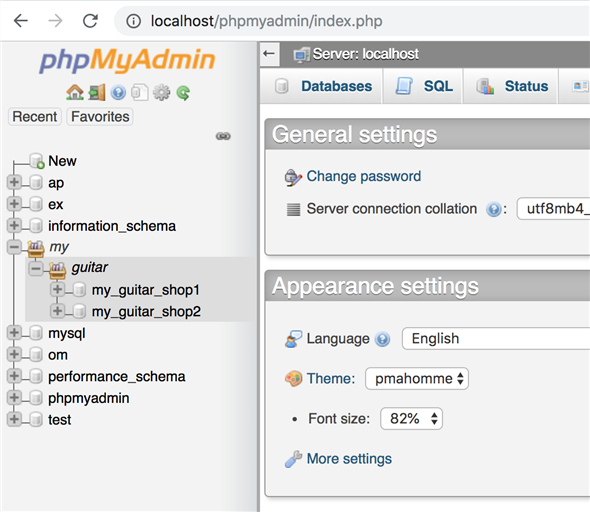Click the More settings wrench icon
590x512 pixels.
pyautogui.click(x=293, y=459)
